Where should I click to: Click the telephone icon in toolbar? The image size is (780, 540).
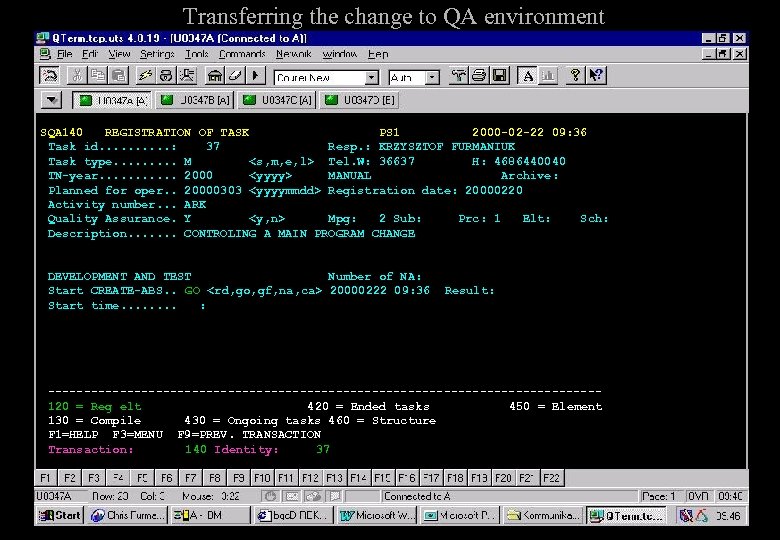click(x=166, y=76)
